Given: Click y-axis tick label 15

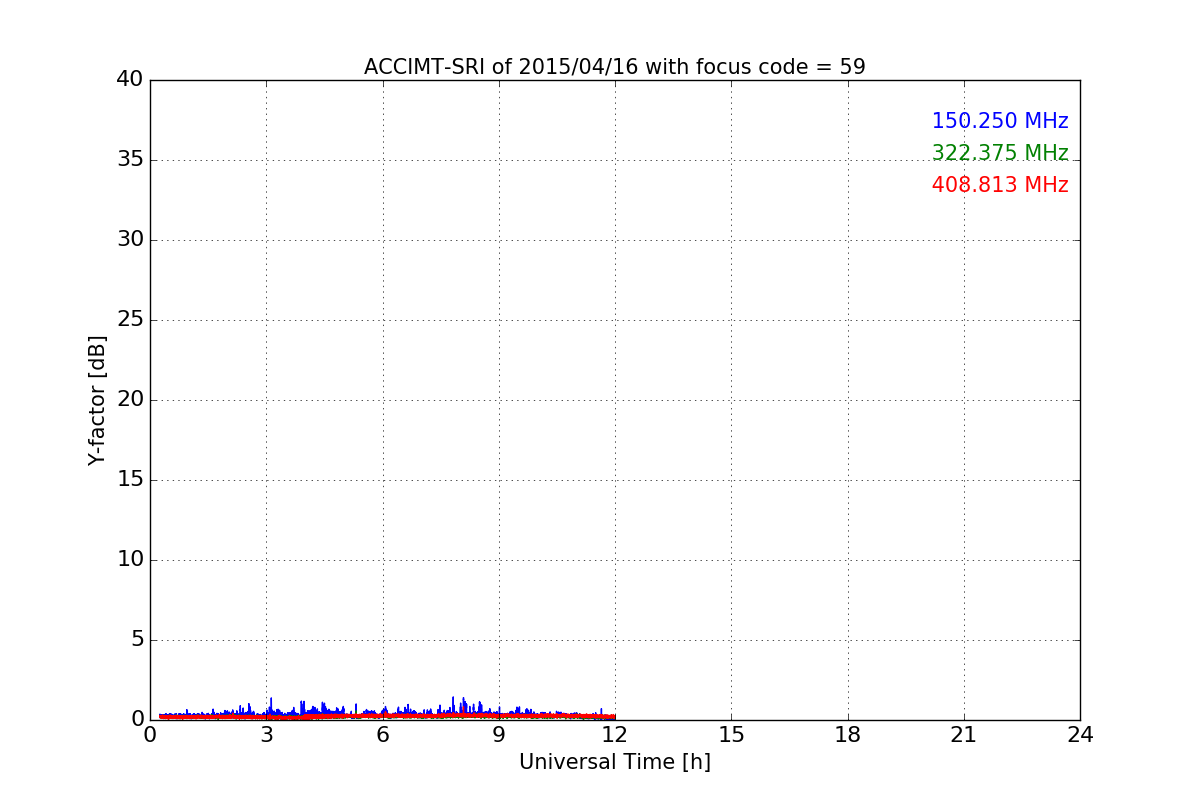Looking at the screenshot, I should click(x=130, y=479).
